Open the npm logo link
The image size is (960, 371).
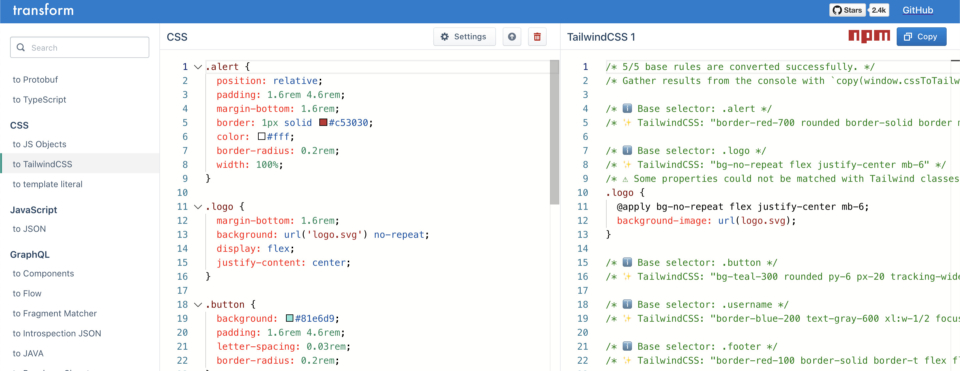point(869,36)
